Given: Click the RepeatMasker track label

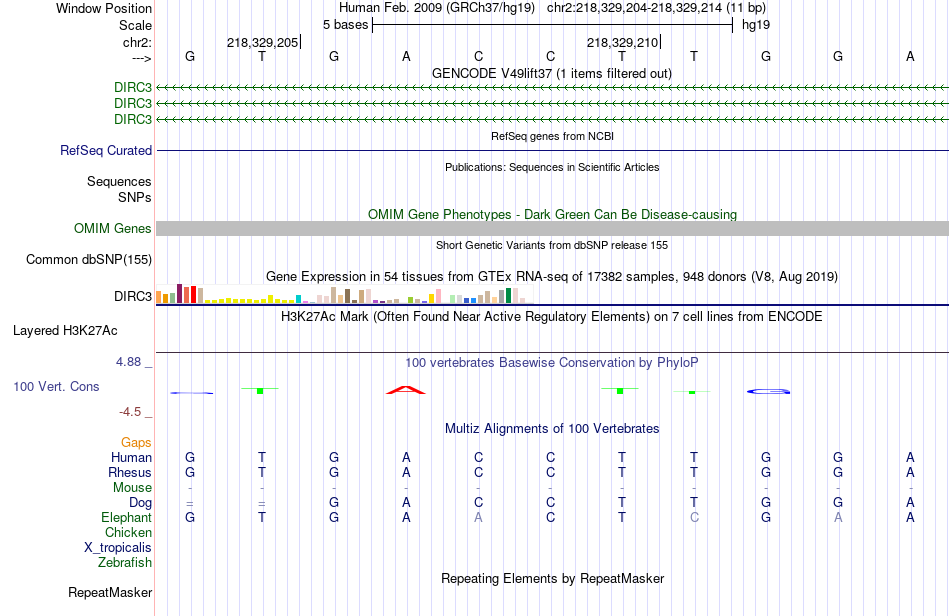Looking at the screenshot, I should point(110,592).
